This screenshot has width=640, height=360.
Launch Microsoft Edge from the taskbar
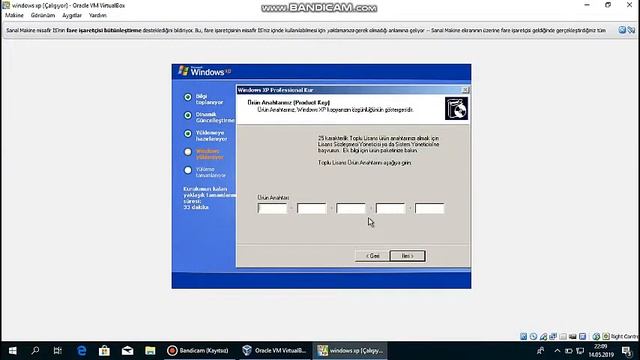pos(82,351)
